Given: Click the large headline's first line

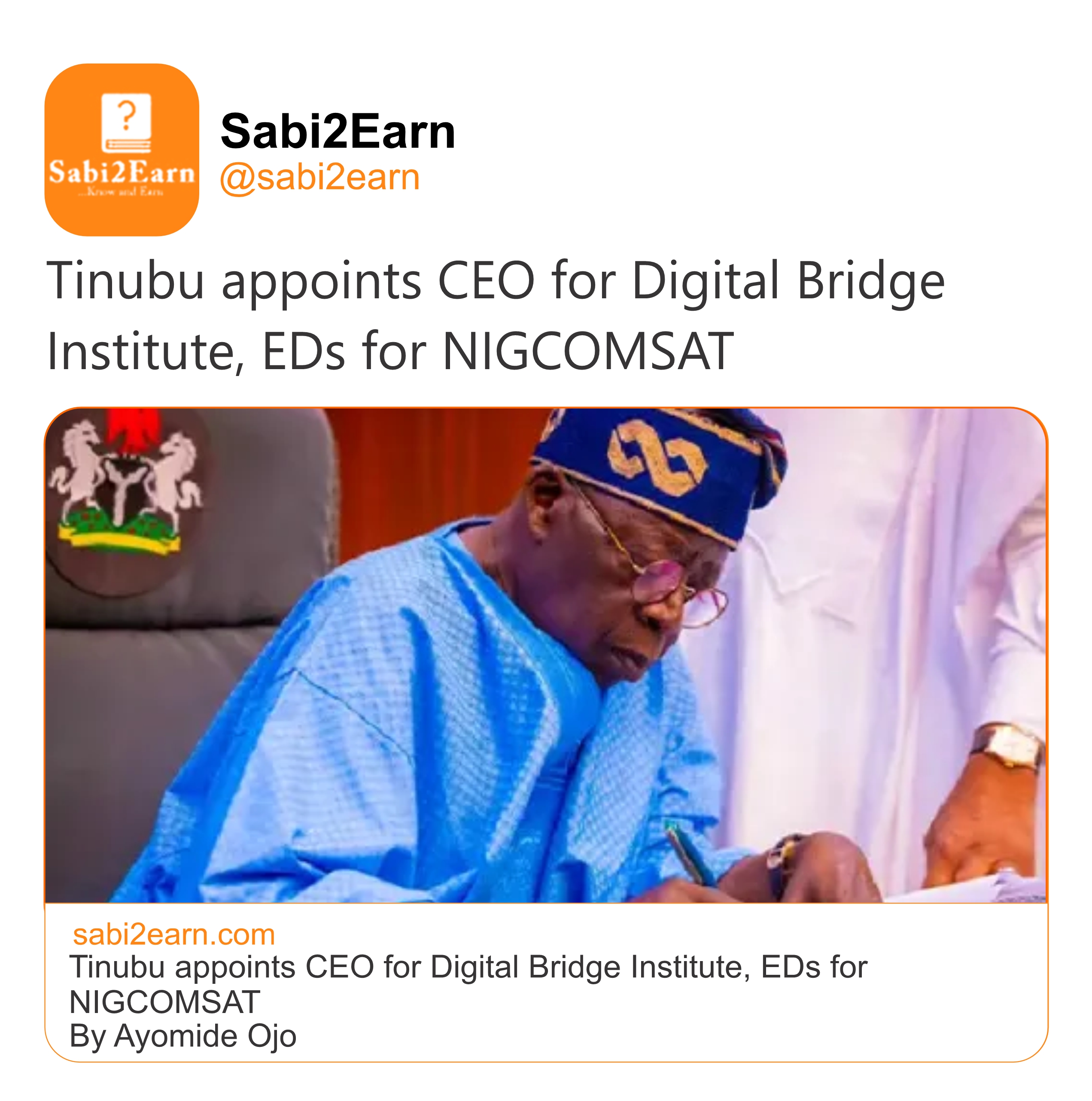Looking at the screenshot, I should point(495,281).
